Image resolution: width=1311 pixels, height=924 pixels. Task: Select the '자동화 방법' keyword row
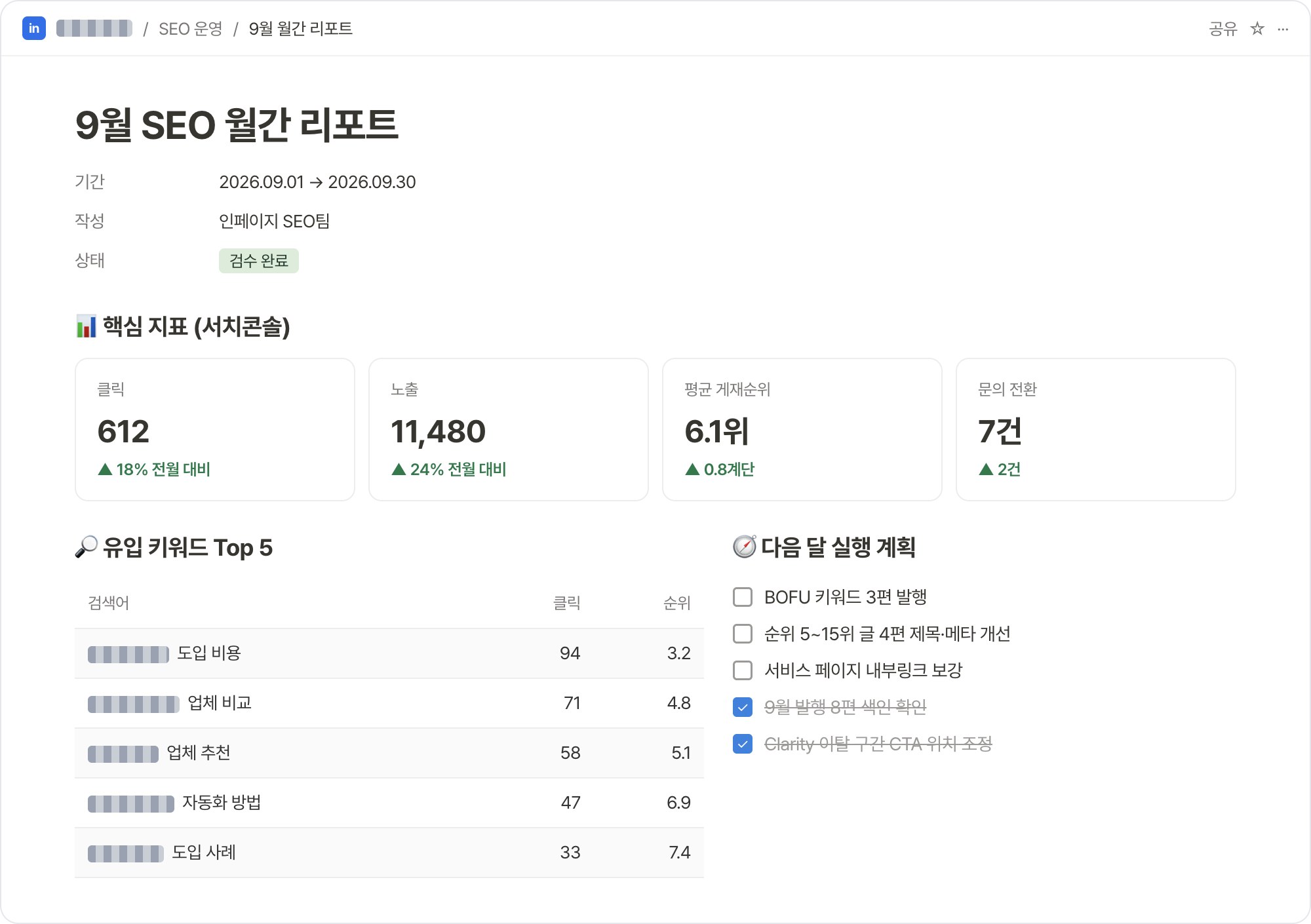click(389, 803)
